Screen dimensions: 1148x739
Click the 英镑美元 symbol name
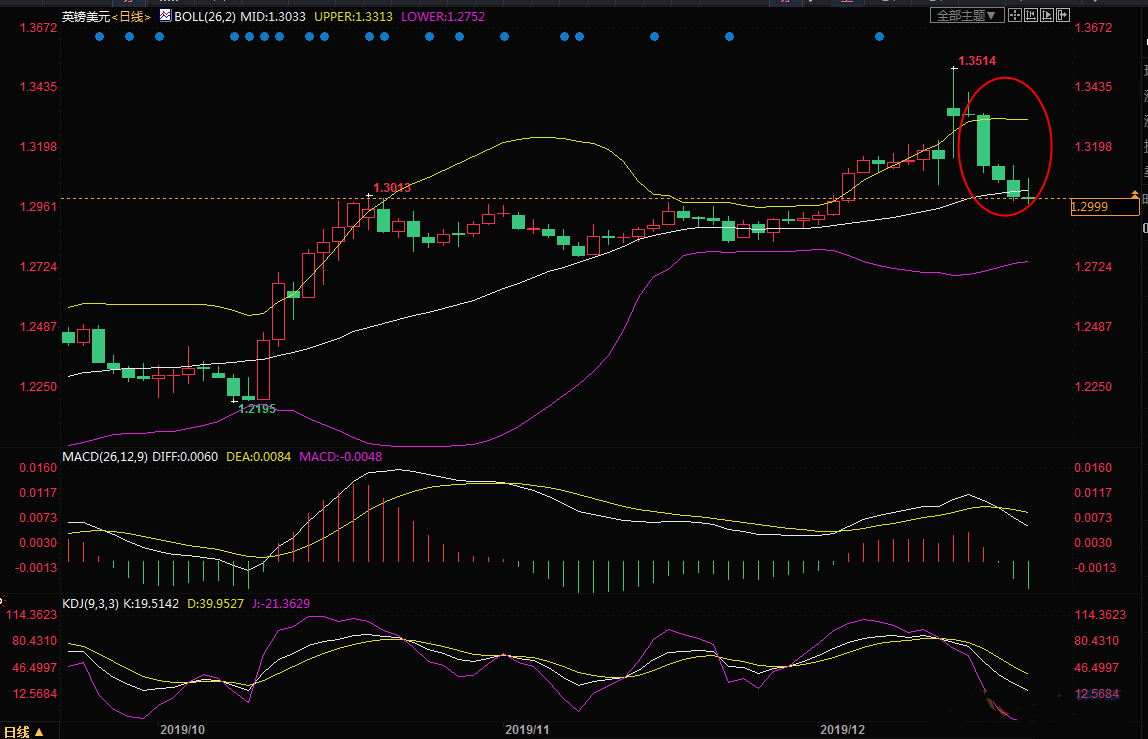(x=83, y=17)
